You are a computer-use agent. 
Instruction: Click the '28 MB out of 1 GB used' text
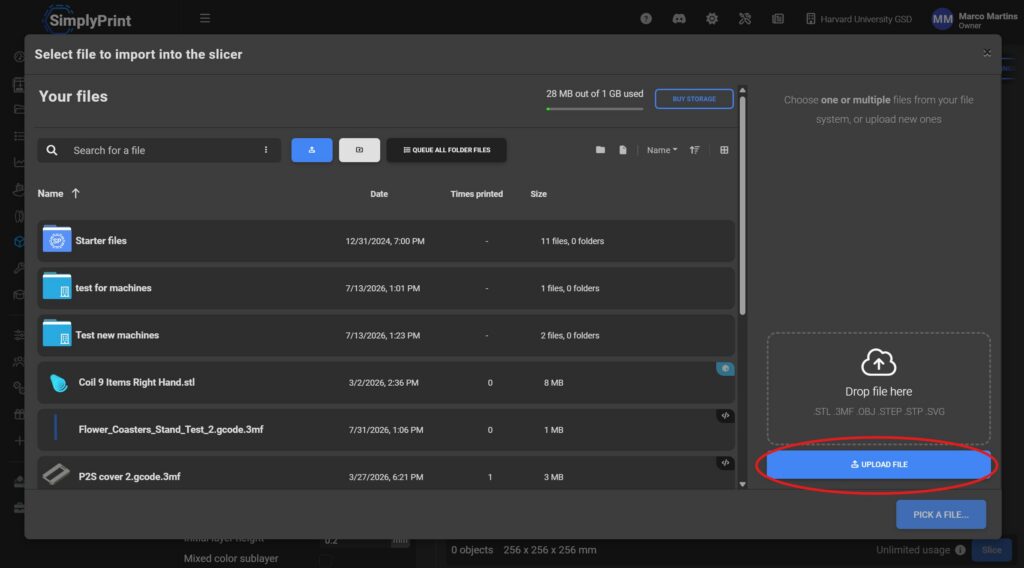click(594, 94)
